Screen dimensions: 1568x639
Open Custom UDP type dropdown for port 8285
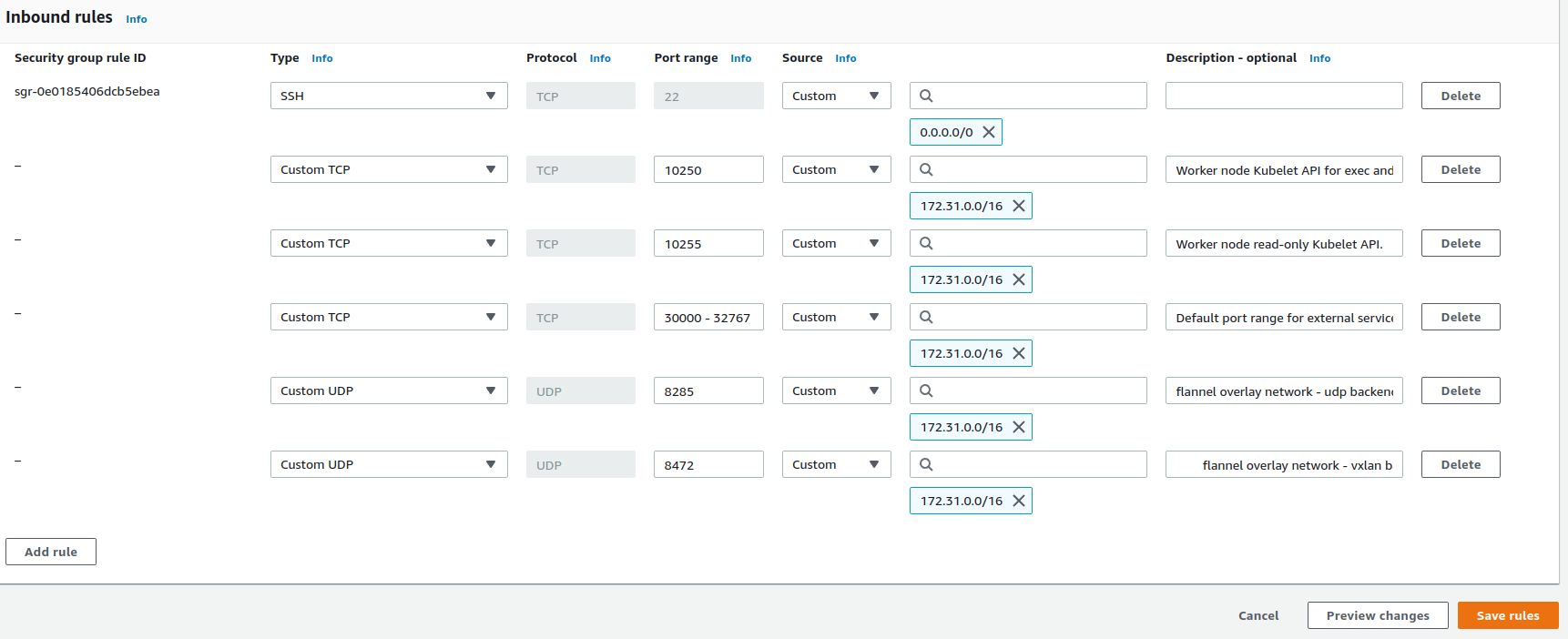389,390
